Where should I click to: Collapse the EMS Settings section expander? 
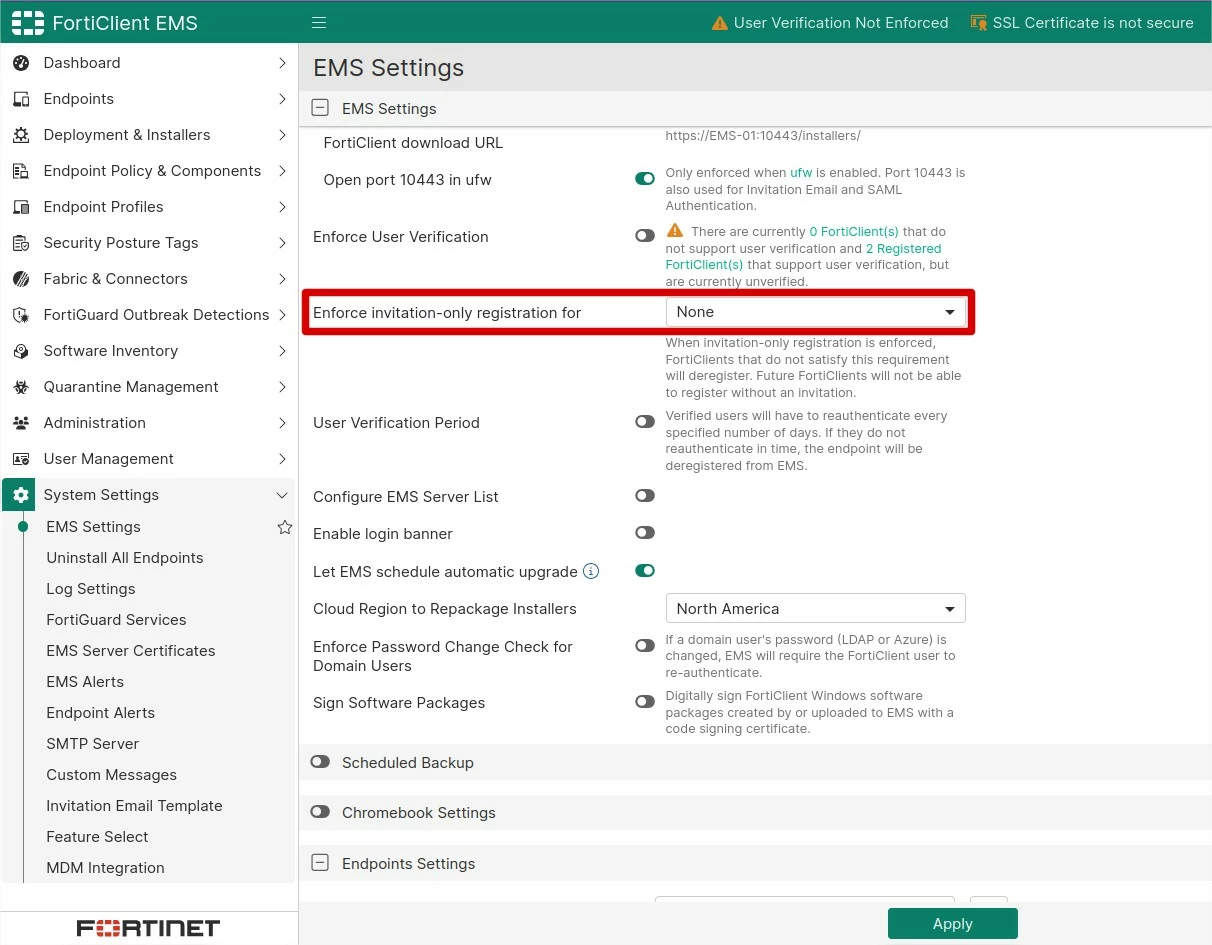click(x=320, y=108)
